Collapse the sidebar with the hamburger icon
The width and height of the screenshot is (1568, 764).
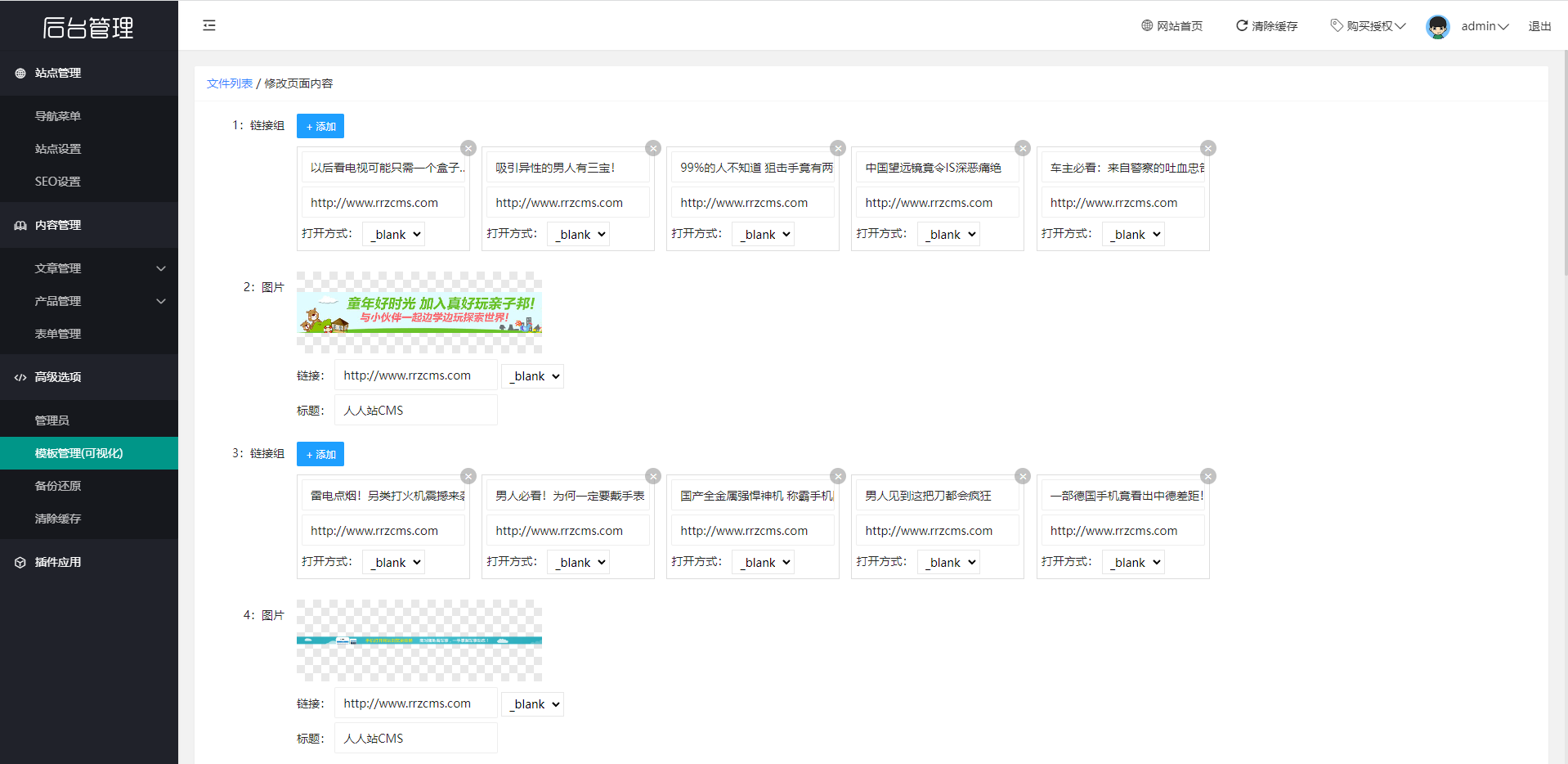[209, 25]
